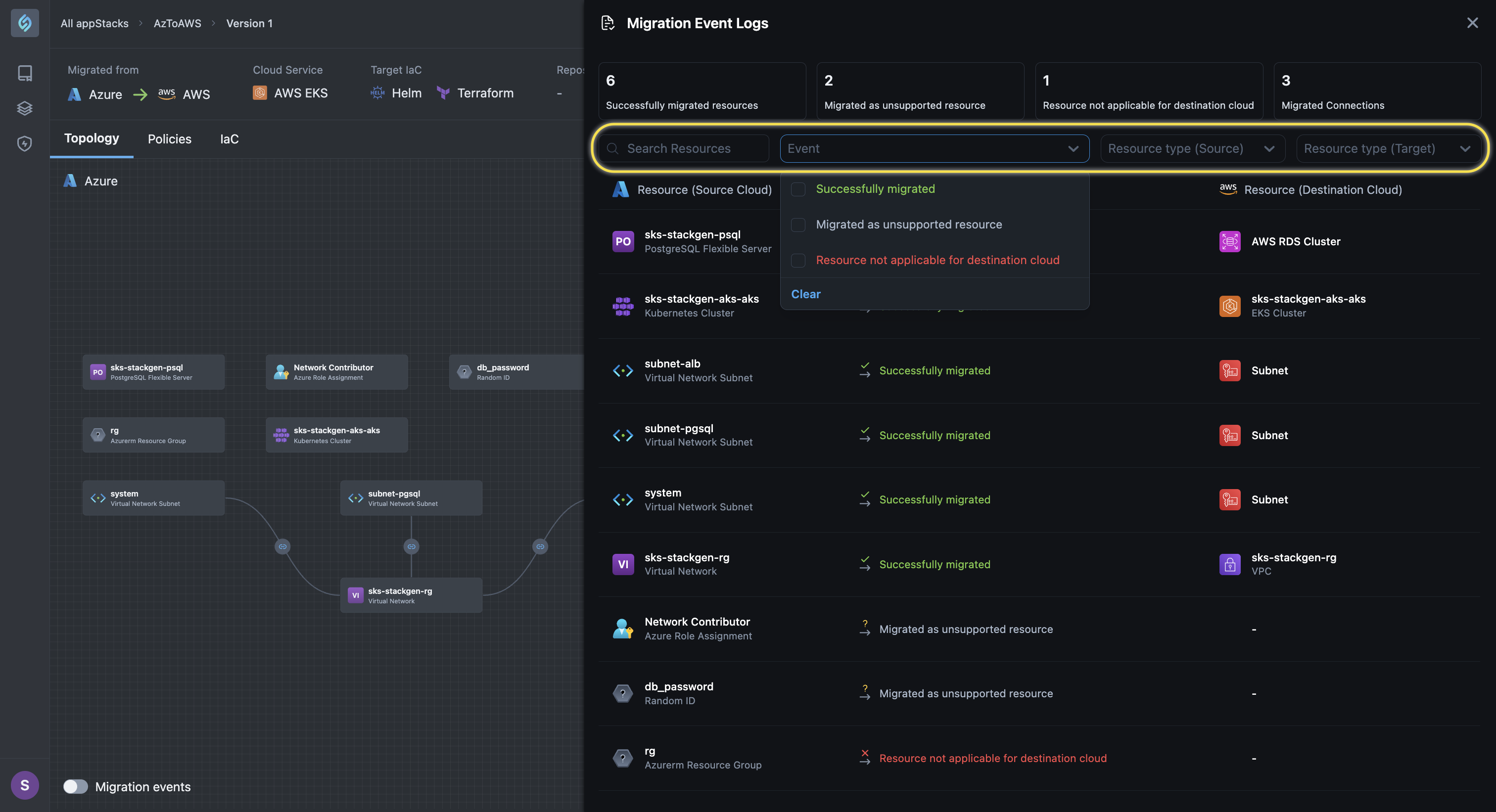Image resolution: width=1496 pixels, height=812 pixels.
Task: Select the rg Azurerm Resource Group node
Action: tap(153, 435)
